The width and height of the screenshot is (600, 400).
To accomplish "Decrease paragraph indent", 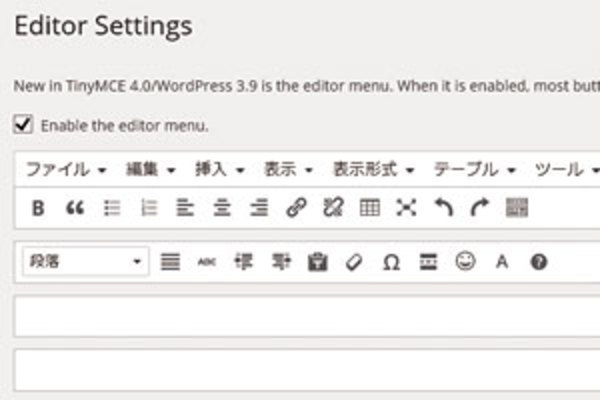I will [243, 262].
